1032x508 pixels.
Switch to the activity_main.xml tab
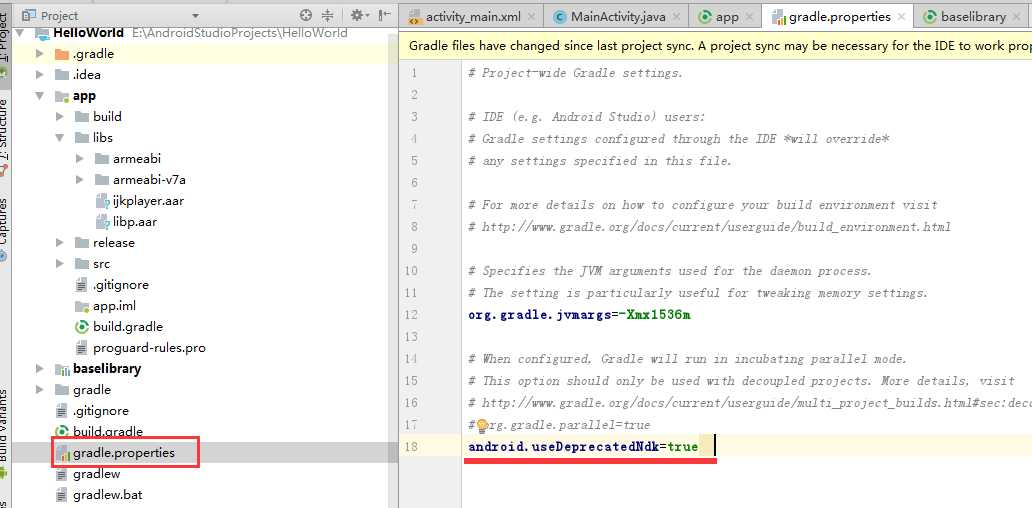pyautogui.click(x=473, y=16)
